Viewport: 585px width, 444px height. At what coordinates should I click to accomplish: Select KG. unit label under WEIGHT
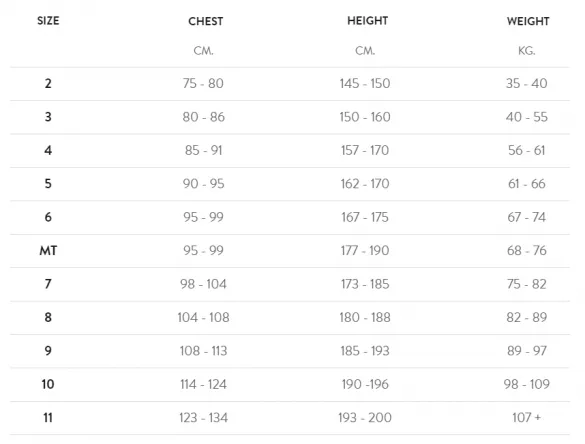tap(526, 51)
